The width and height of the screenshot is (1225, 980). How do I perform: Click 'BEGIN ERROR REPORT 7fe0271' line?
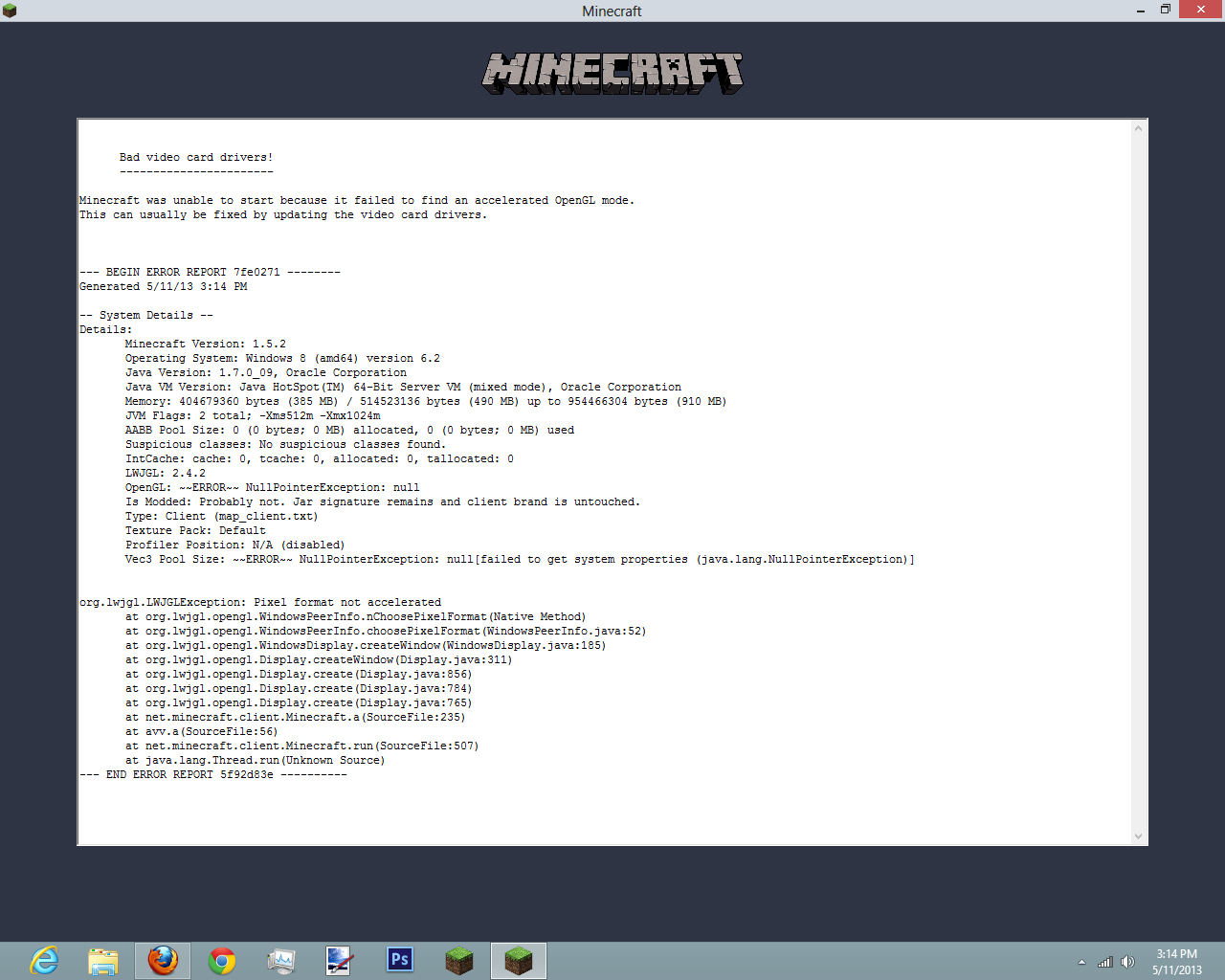tap(210, 272)
